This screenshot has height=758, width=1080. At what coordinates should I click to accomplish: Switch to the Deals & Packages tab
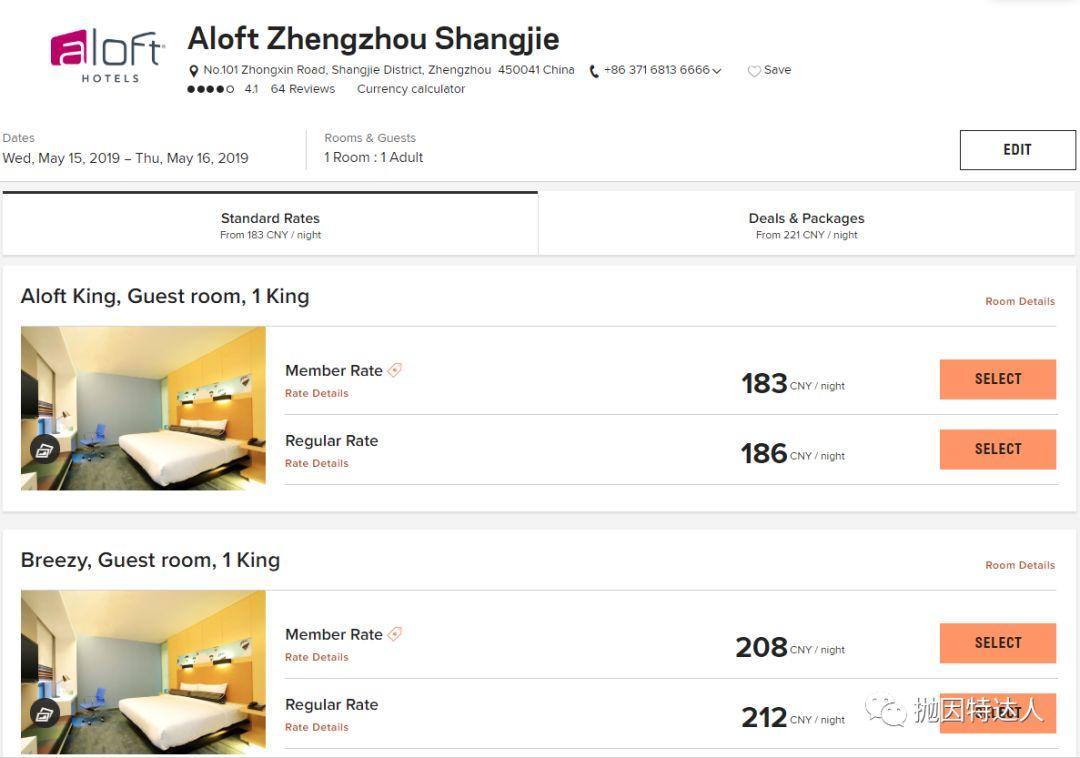click(806, 224)
